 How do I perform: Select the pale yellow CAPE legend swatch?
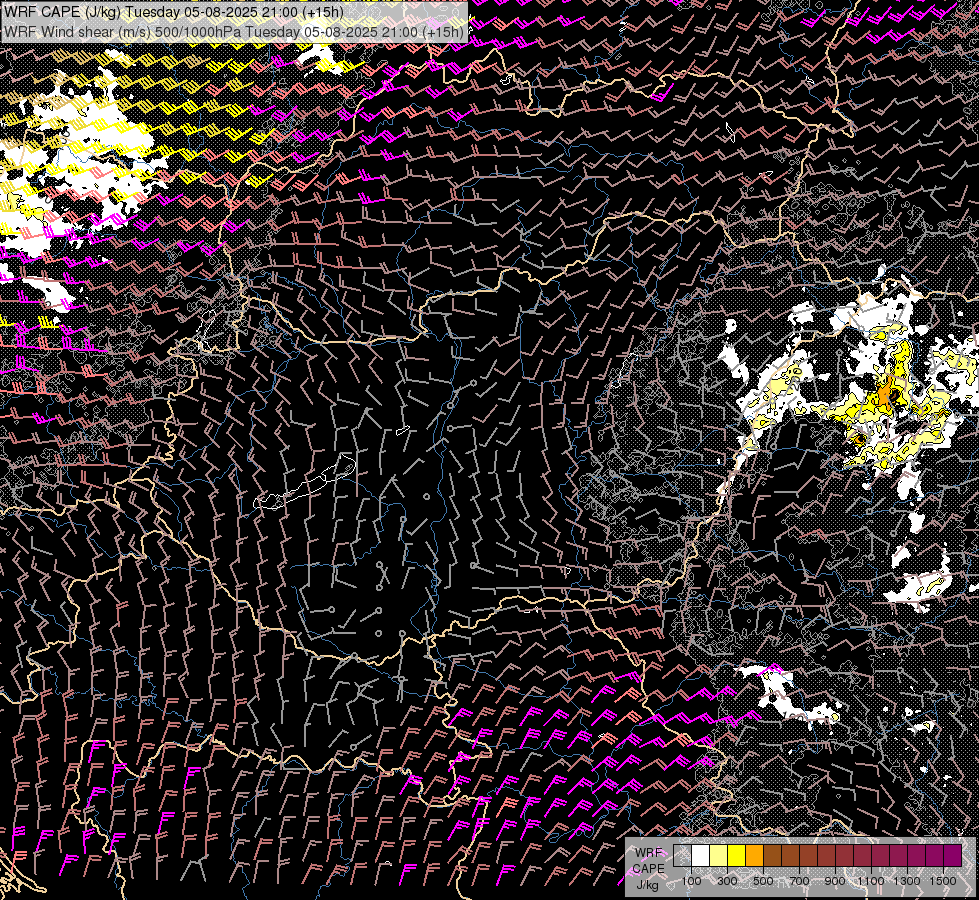pyautogui.click(x=719, y=856)
